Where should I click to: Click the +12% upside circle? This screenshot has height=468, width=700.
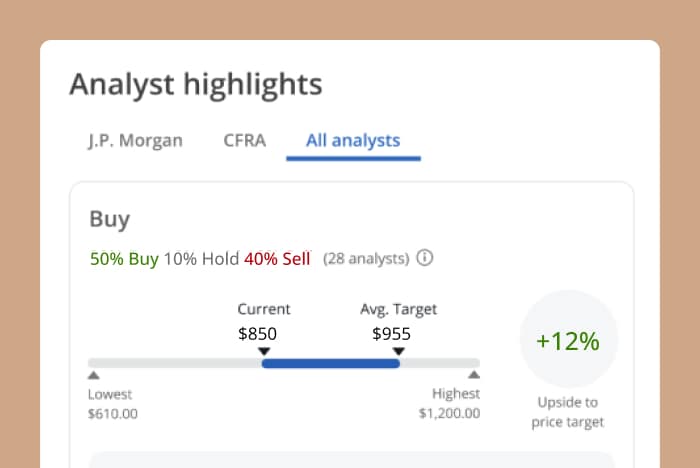[x=568, y=341]
